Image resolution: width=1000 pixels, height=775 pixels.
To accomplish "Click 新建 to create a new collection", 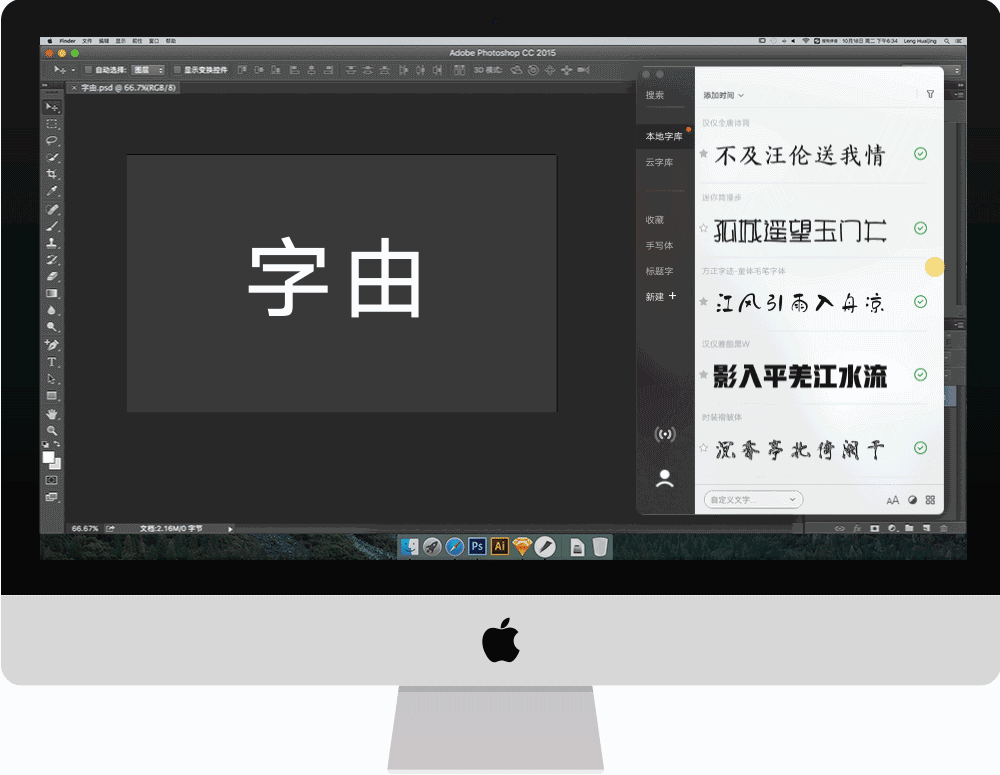I will pyautogui.click(x=658, y=296).
